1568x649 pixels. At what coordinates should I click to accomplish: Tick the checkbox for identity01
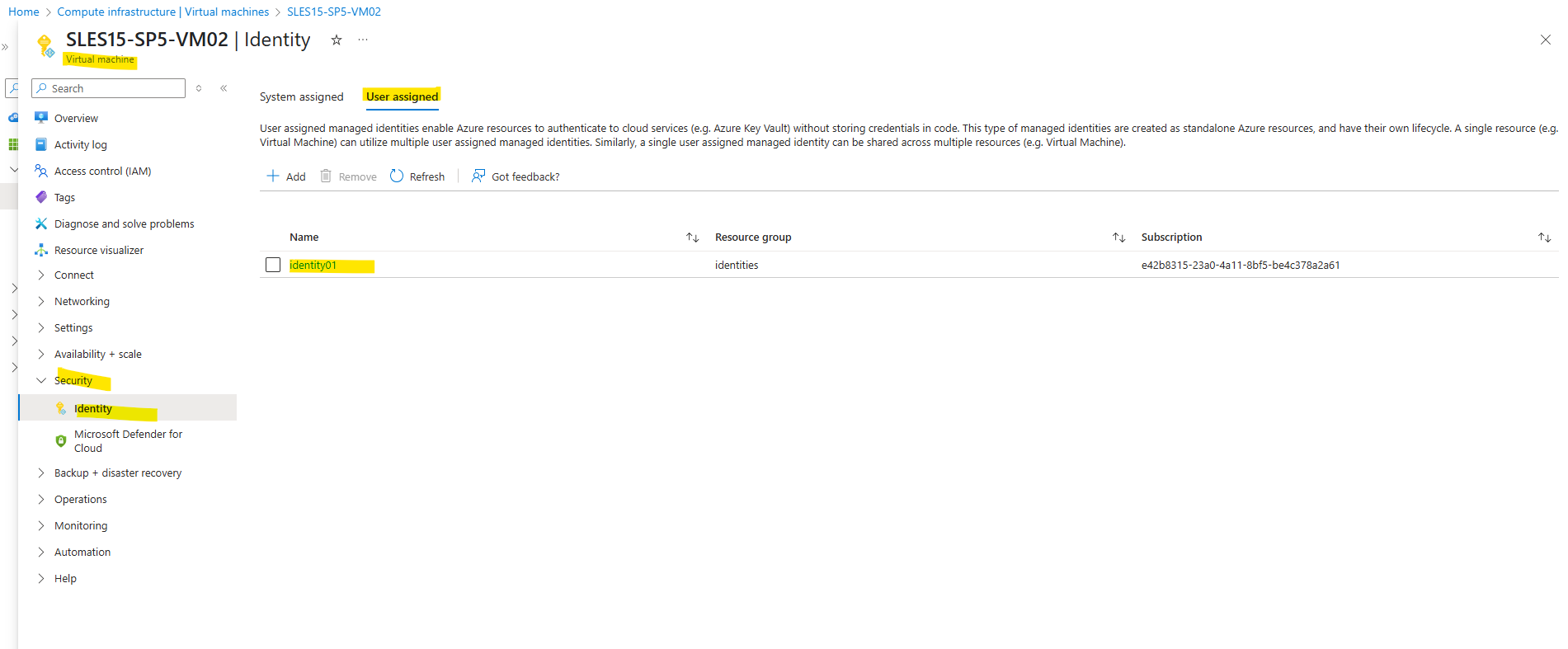click(273, 265)
